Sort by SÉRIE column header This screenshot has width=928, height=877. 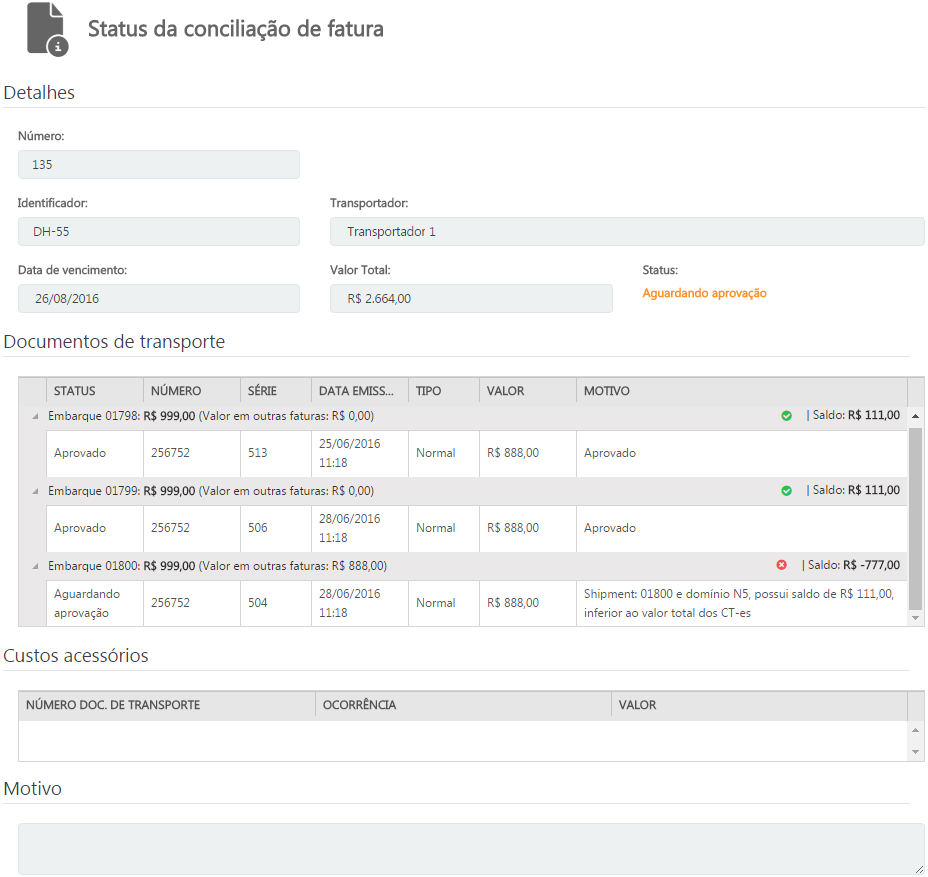276,391
